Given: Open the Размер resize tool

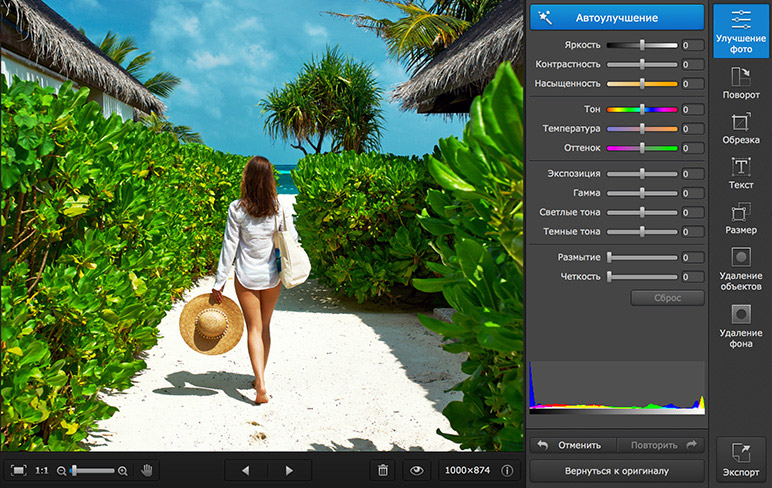Looking at the screenshot, I should point(741,218).
